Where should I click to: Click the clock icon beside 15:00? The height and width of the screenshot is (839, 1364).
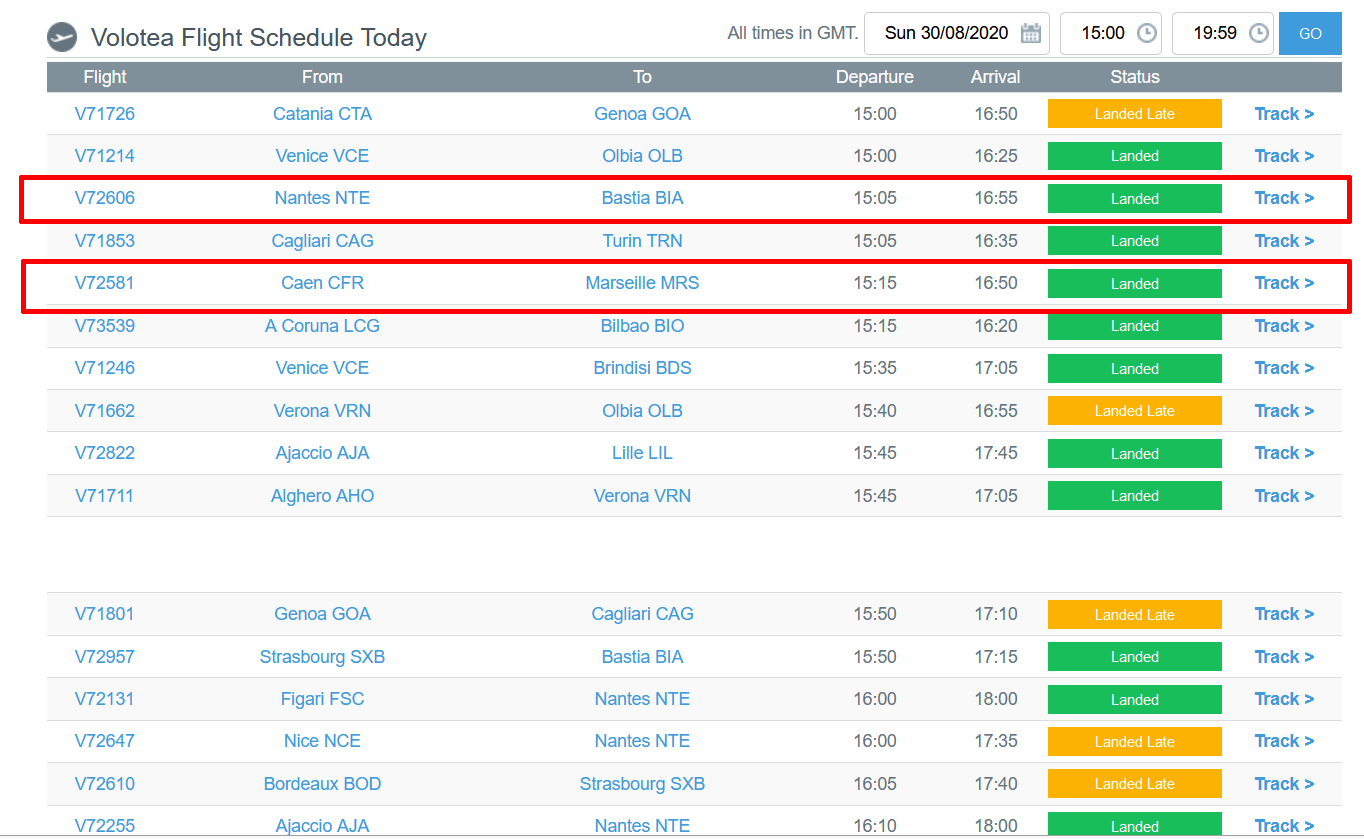click(x=1147, y=33)
